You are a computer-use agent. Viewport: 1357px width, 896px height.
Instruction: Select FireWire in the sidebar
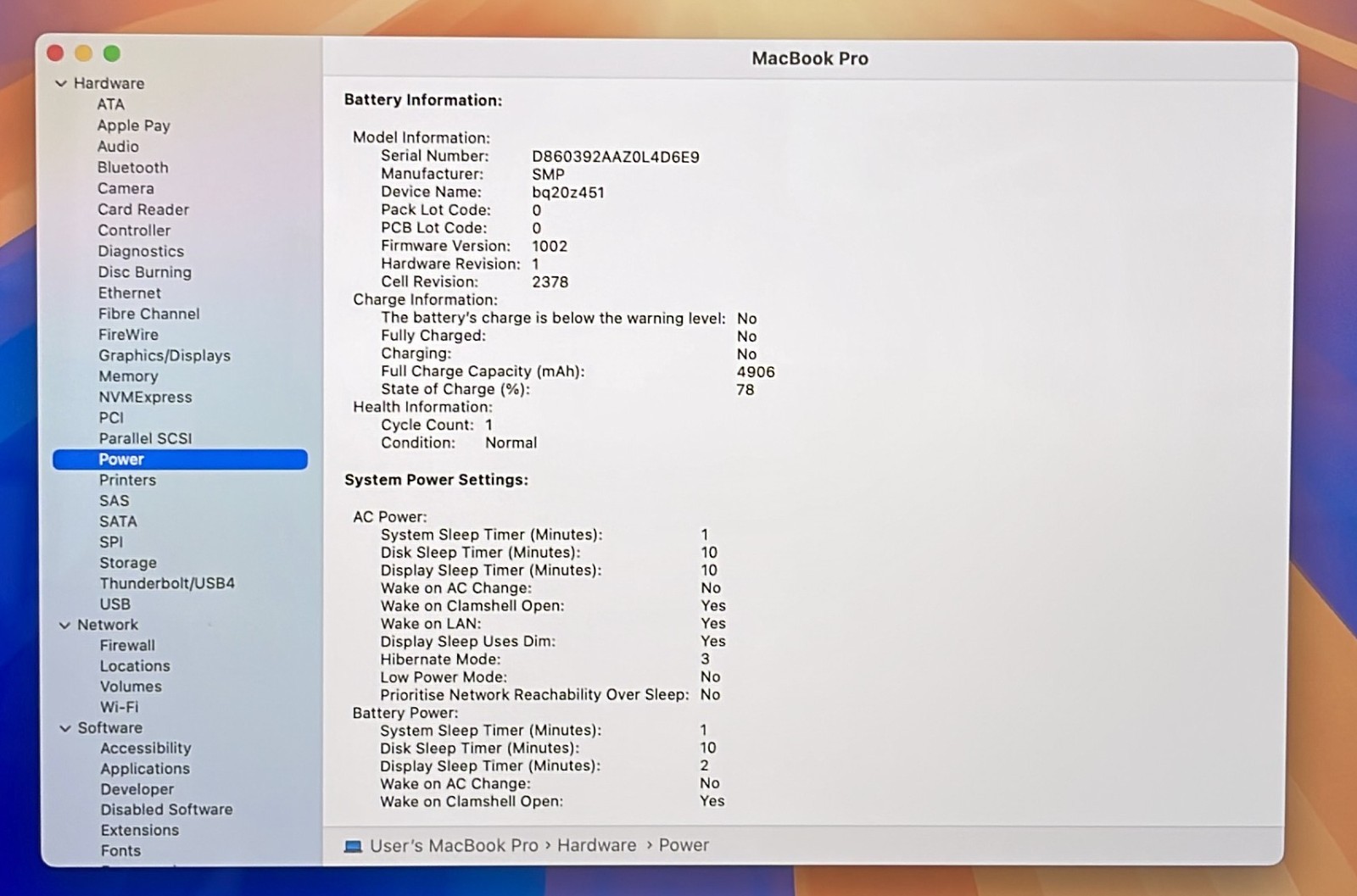(128, 334)
